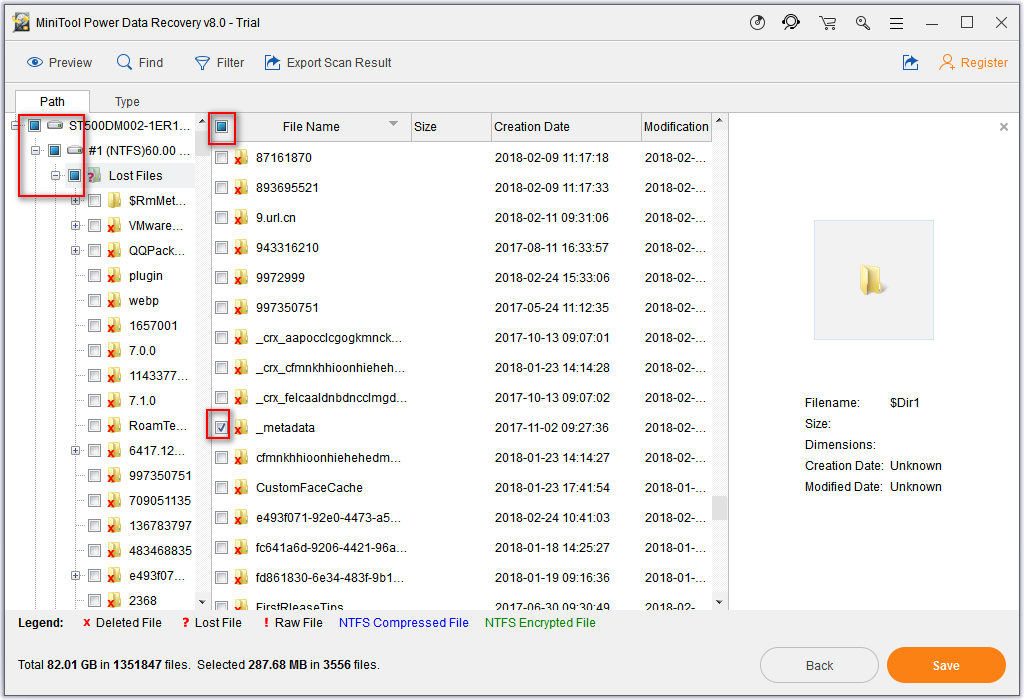Select the RoamTe... folder in tree

pos(158,426)
